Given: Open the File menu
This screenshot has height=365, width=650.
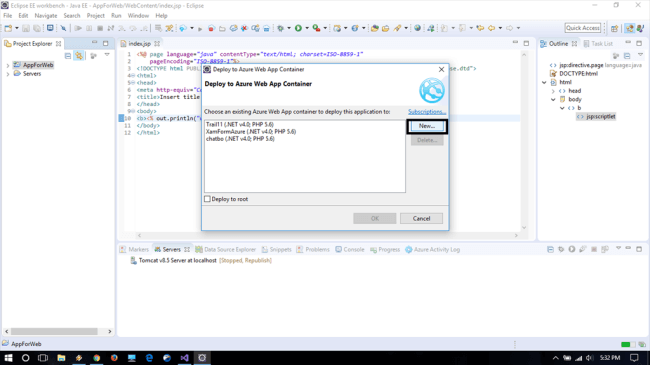Looking at the screenshot, I should 8,16.
